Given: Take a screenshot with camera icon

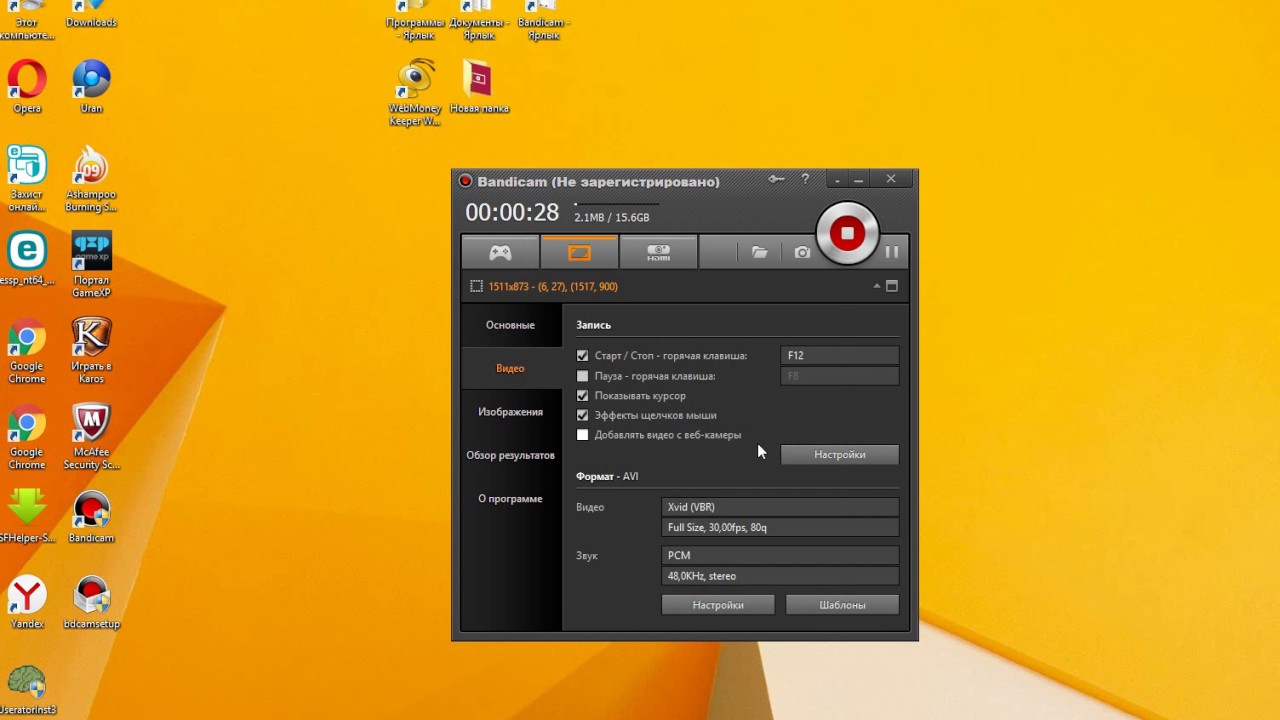Looking at the screenshot, I should (802, 253).
